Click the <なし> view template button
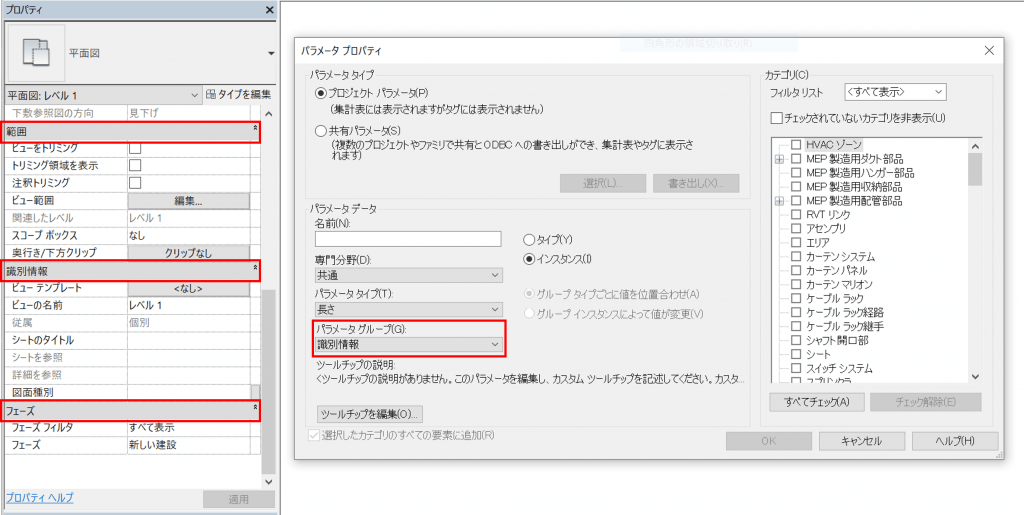The image size is (1024, 515). click(x=189, y=288)
